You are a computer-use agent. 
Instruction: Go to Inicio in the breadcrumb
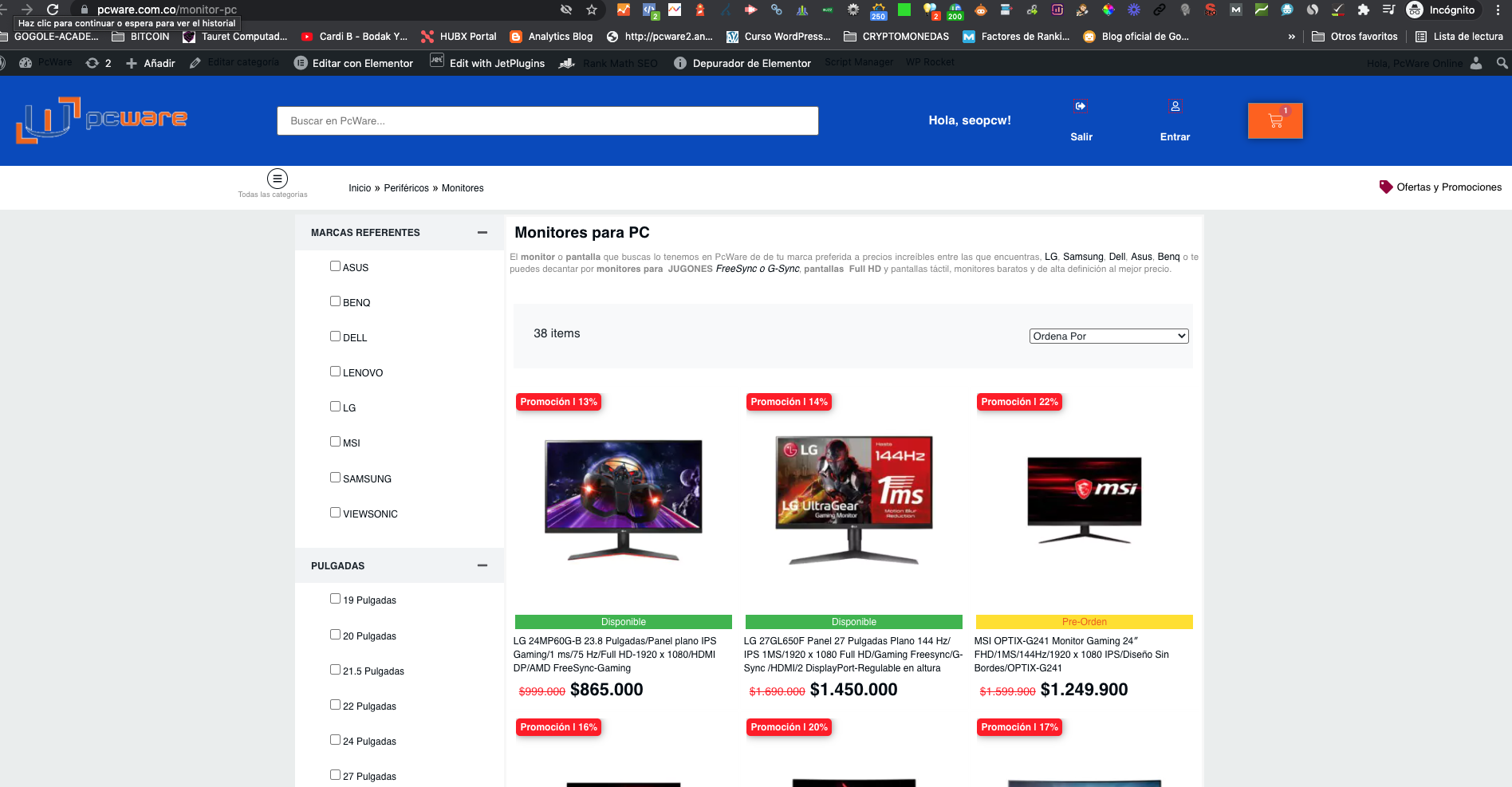[x=360, y=188]
